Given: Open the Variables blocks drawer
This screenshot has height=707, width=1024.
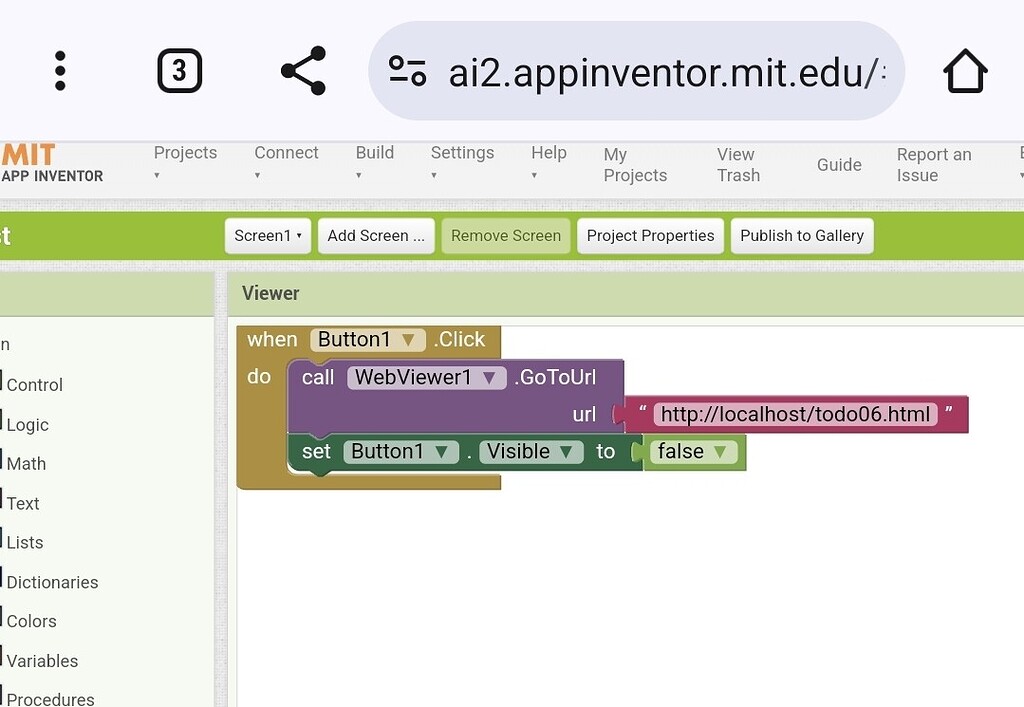Looking at the screenshot, I should (x=42, y=660).
